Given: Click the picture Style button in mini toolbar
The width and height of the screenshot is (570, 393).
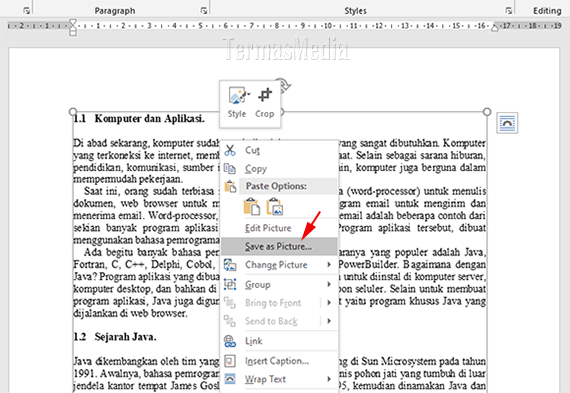Looking at the screenshot, I should [237, 103].
